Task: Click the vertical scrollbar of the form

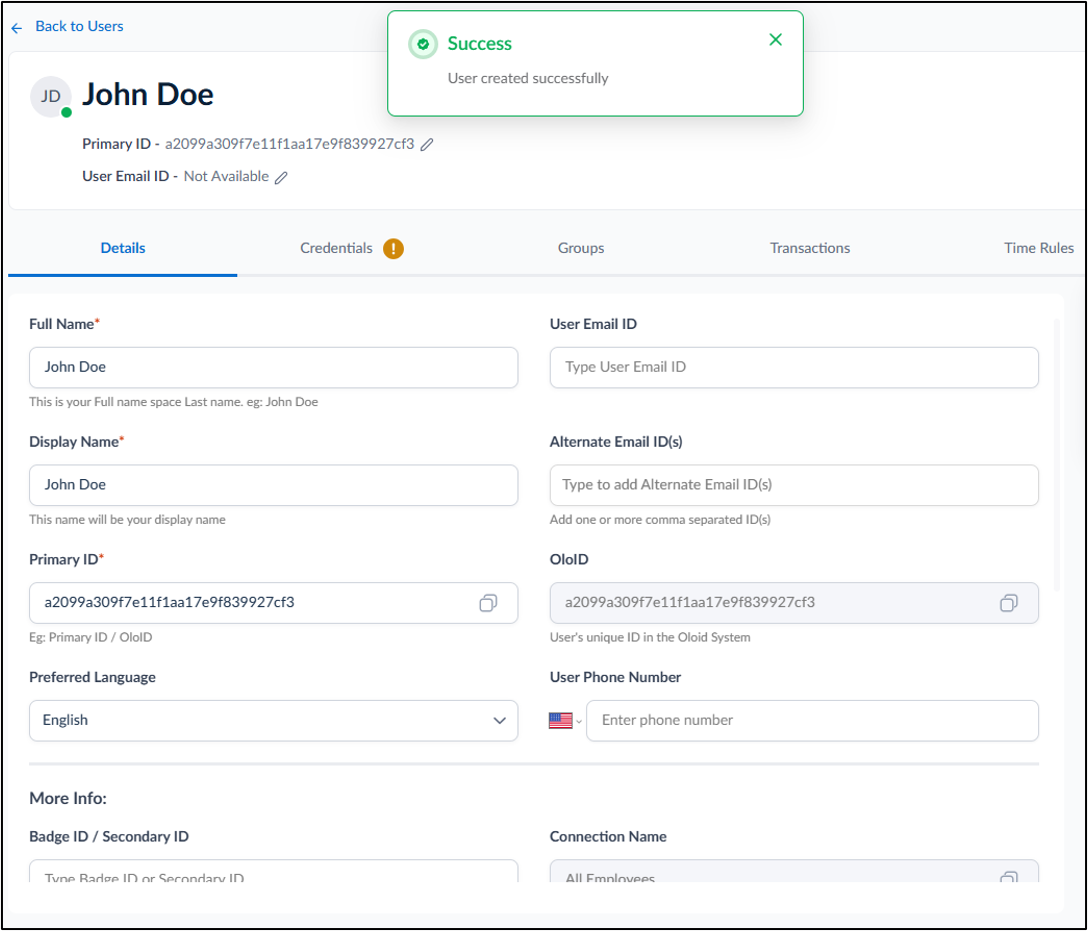Action: pos(1057,454)
